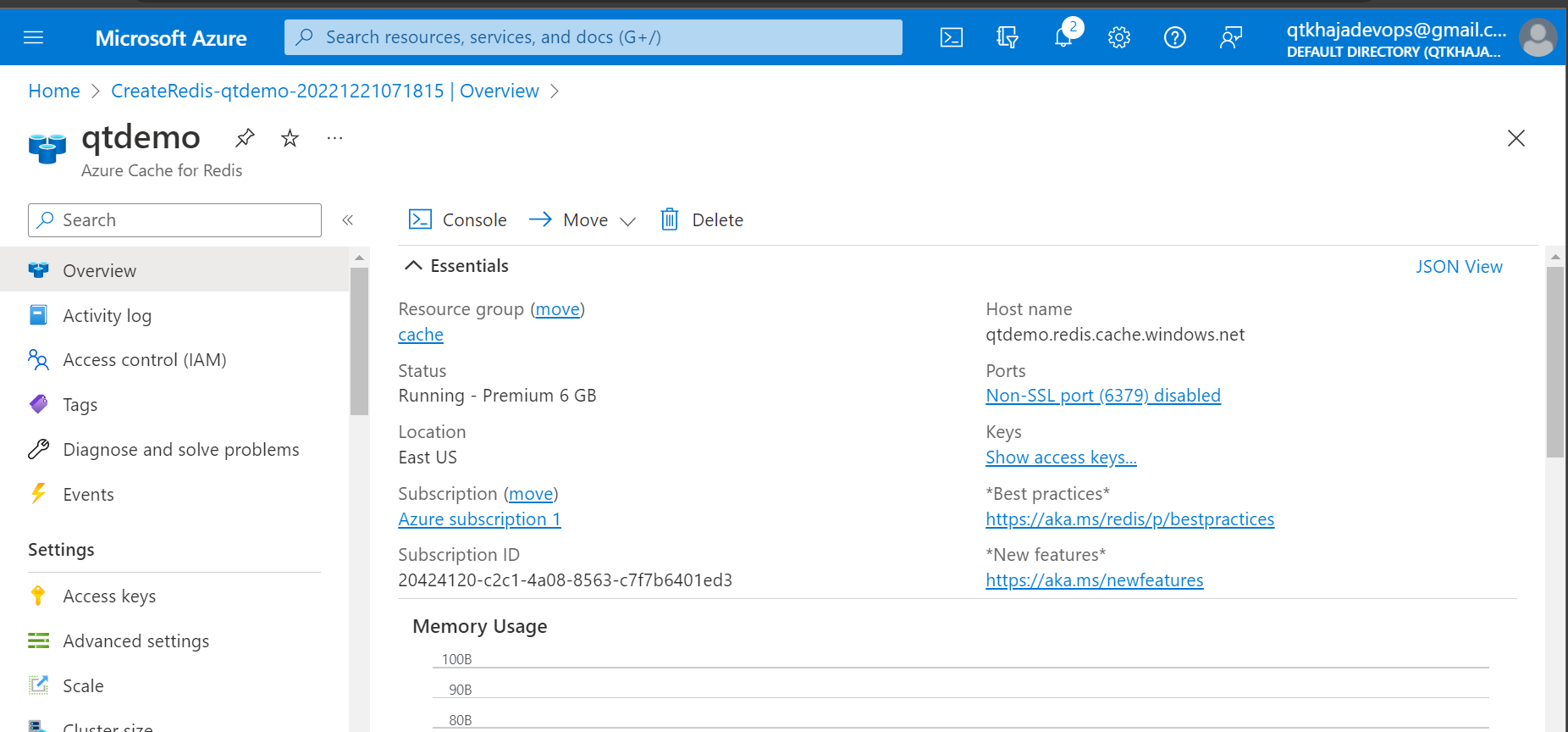This screenshot has height=732, width=1568.
Task: Click move next to Subscription
Action: 531,494
